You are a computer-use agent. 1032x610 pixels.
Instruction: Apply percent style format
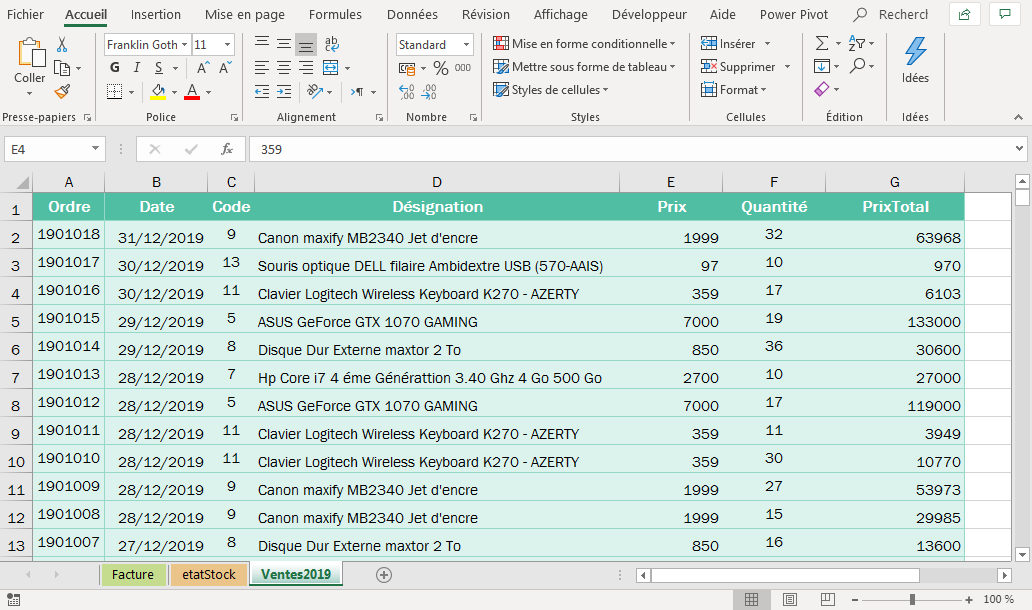441,68
